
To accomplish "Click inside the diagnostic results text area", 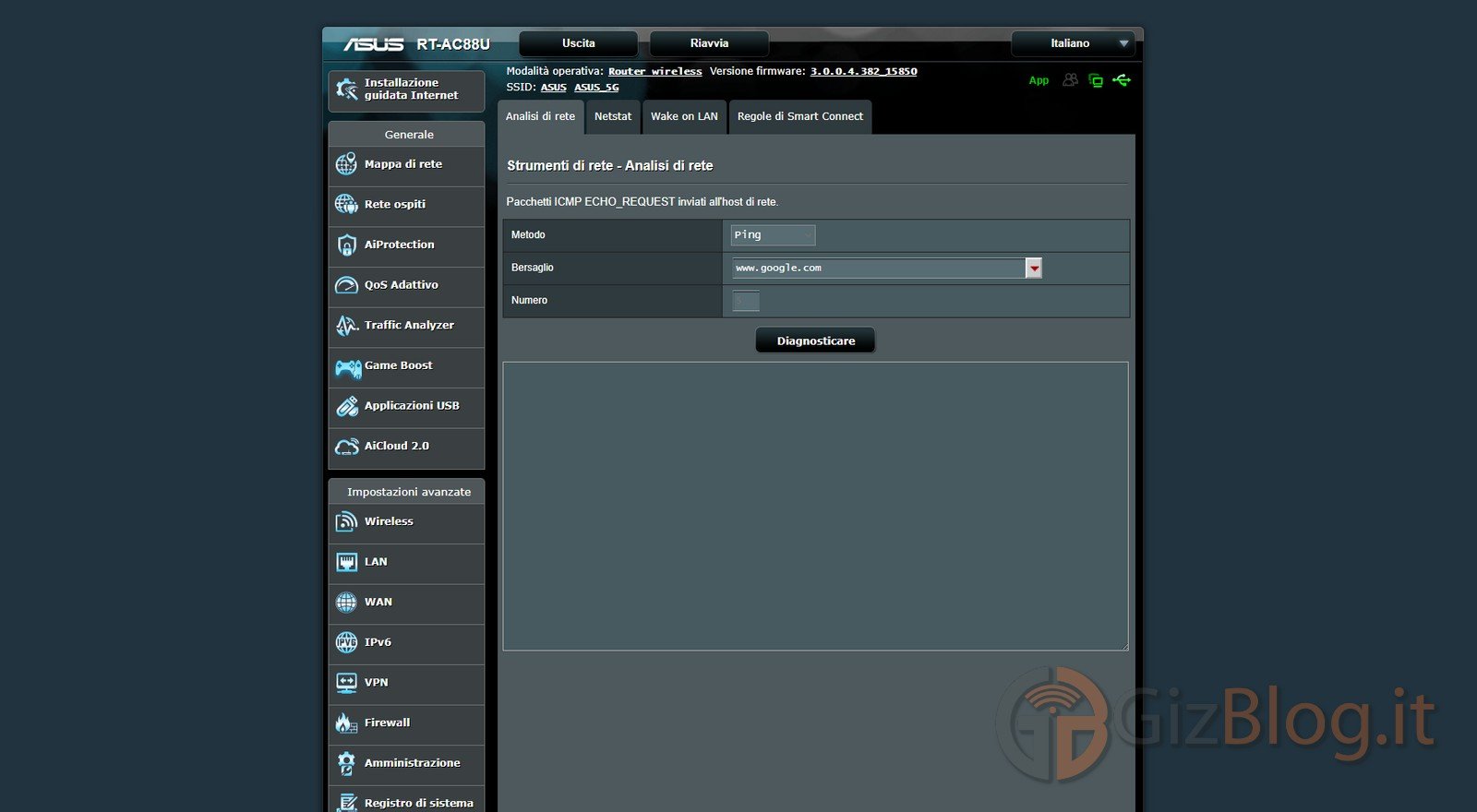I will coord(815,507).
